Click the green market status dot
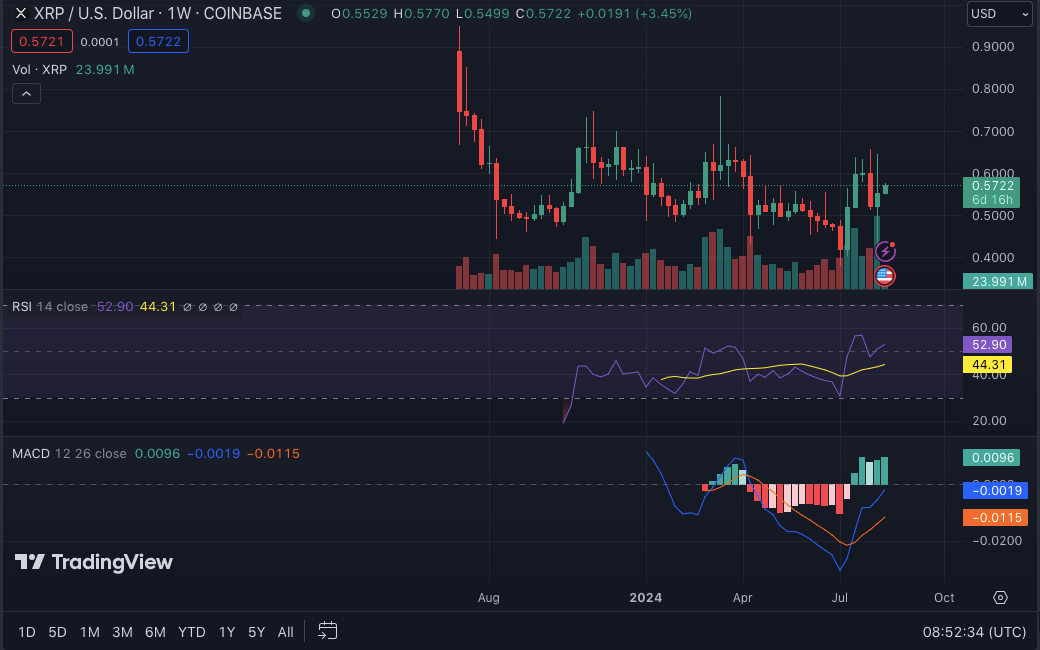The width and height of the screenshot is (1040, 650). pyautogui.click(x=306, y=14)
